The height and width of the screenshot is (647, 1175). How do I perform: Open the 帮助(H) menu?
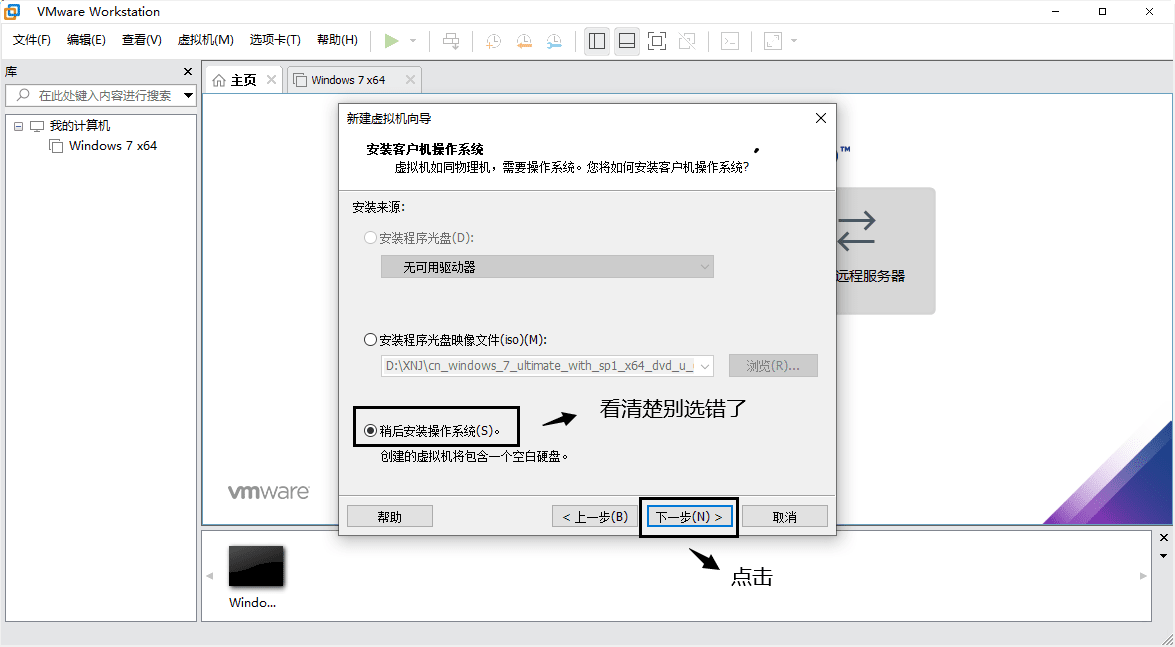click(337, 40)
